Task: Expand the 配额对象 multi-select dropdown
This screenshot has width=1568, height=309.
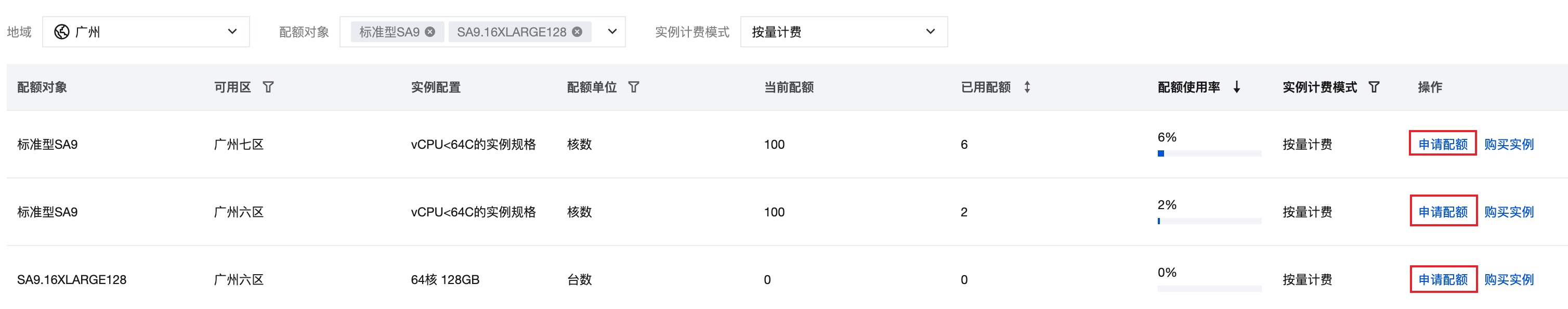Action: 612,32
